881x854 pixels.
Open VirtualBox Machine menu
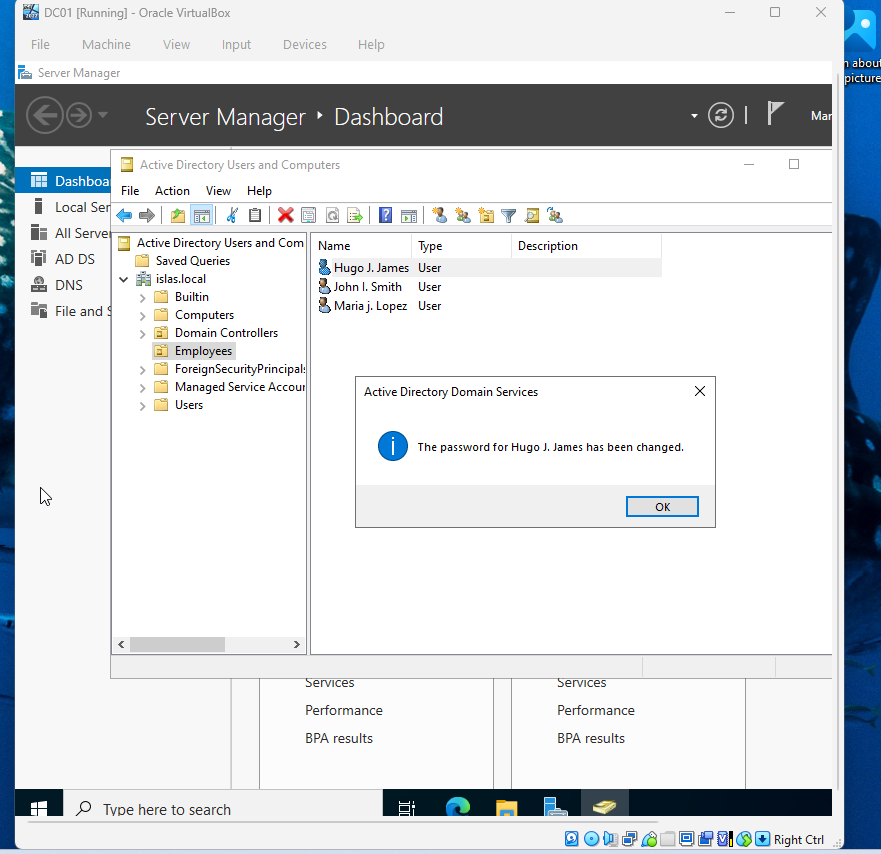tap(106, 44)
